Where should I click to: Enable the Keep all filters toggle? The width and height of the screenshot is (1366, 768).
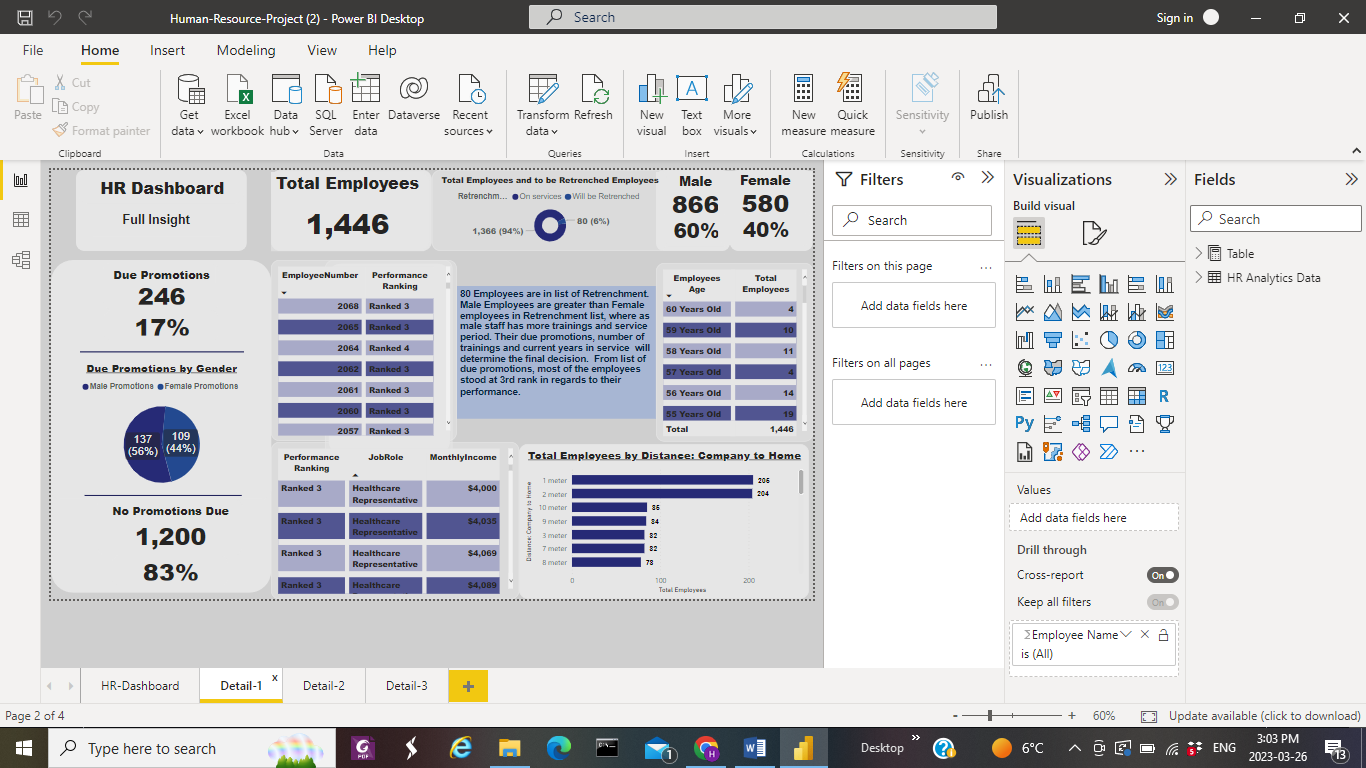[1163, 602]
